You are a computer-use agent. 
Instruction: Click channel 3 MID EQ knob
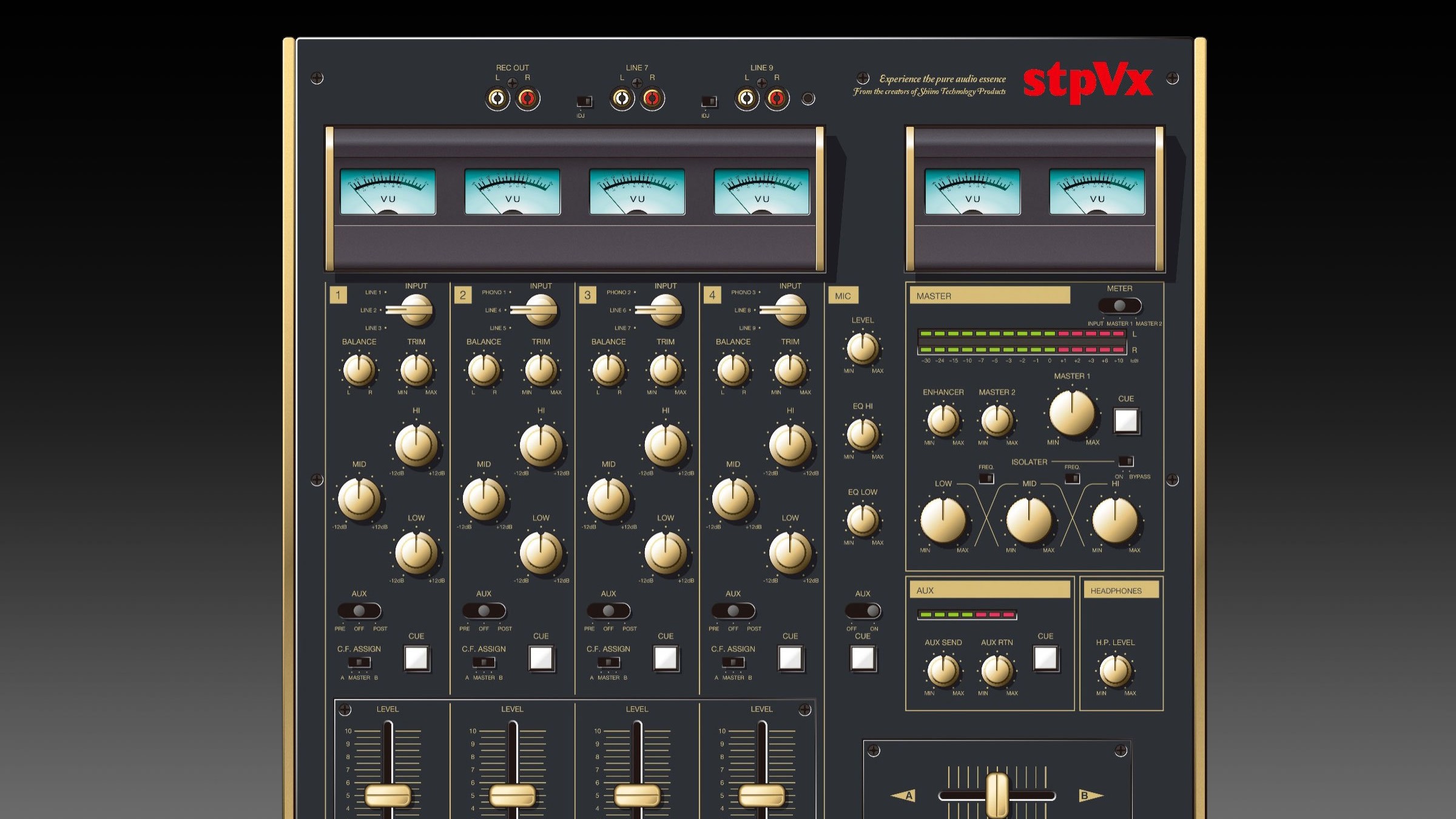pos(608,499)
